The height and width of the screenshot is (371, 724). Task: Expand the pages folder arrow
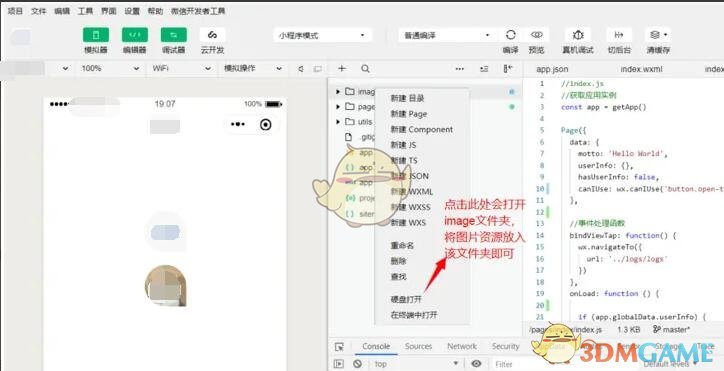point(338,107)
